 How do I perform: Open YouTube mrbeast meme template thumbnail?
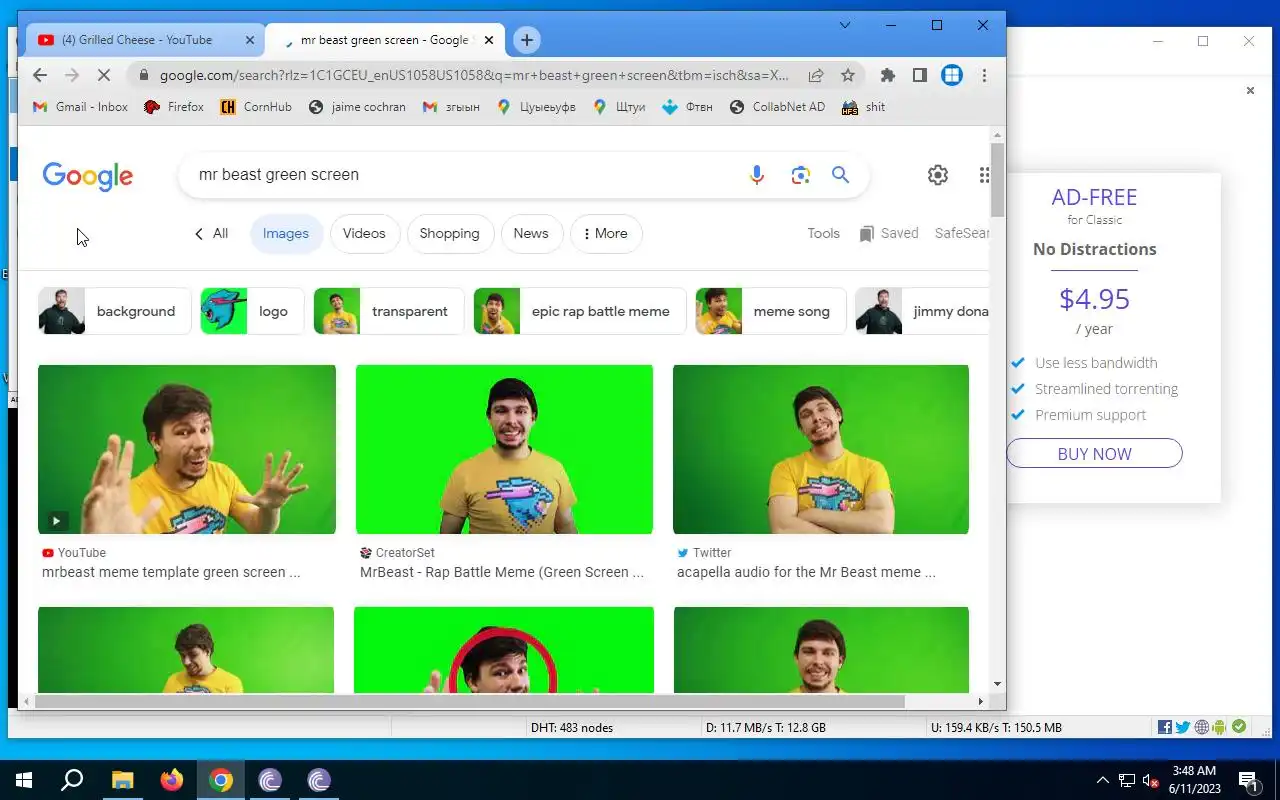pyautogui.click(x=187, y=449)
